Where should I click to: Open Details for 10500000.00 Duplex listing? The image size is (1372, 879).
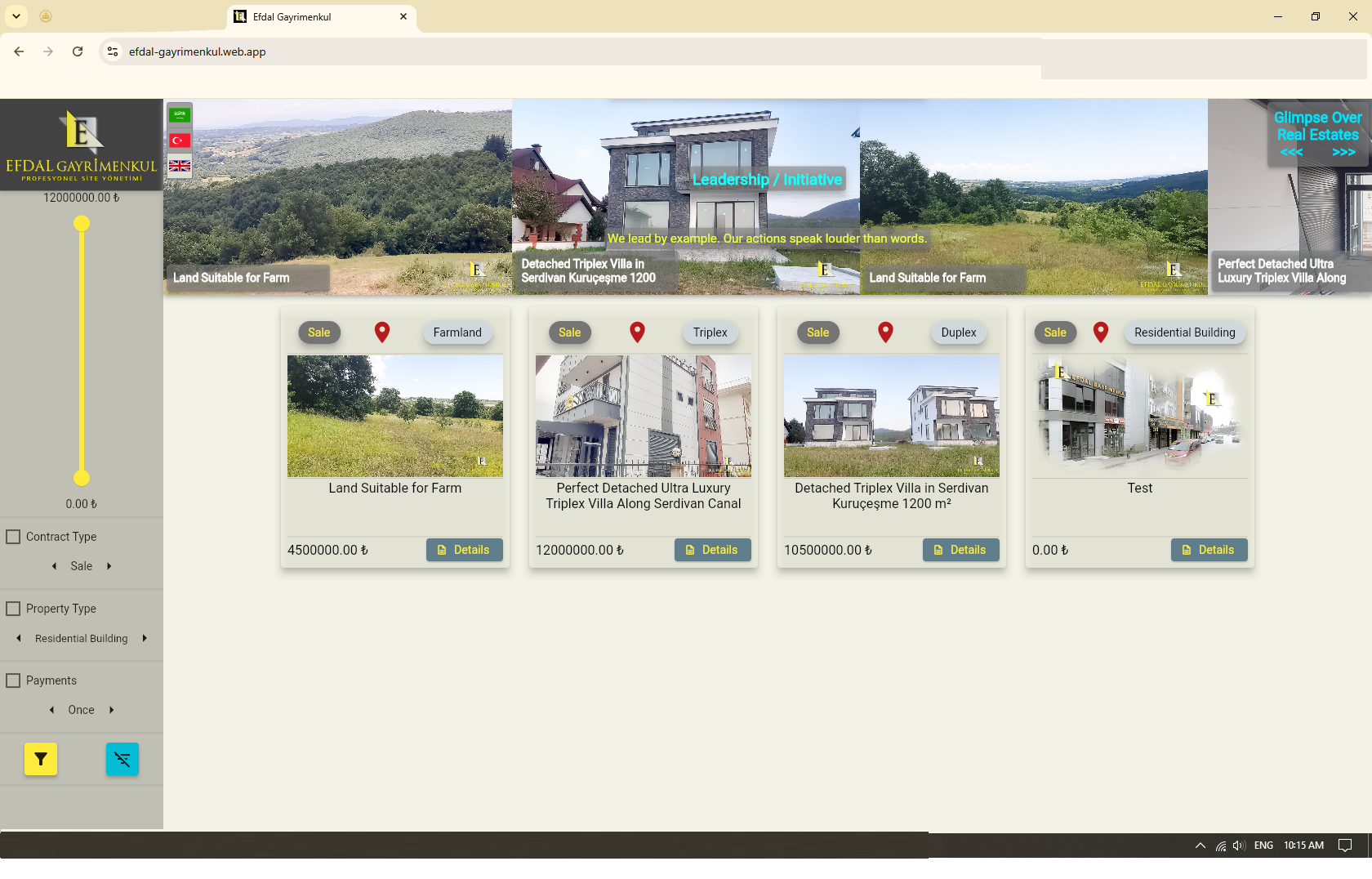tap(961, 550)
